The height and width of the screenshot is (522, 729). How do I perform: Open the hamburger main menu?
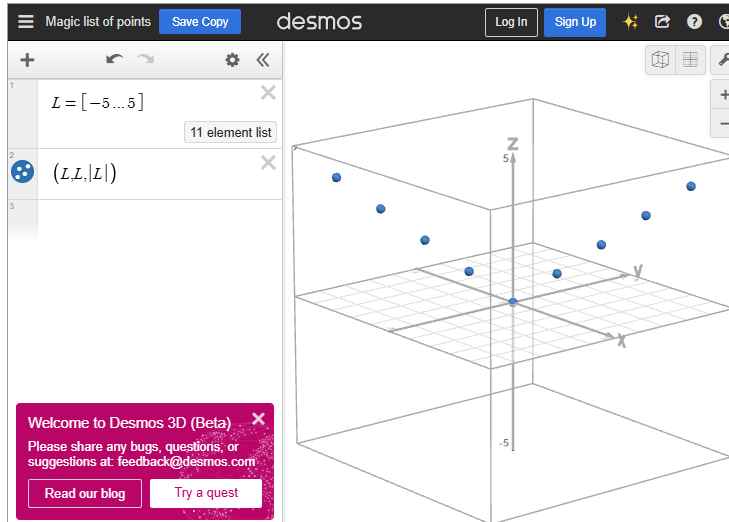click(26, 21)
